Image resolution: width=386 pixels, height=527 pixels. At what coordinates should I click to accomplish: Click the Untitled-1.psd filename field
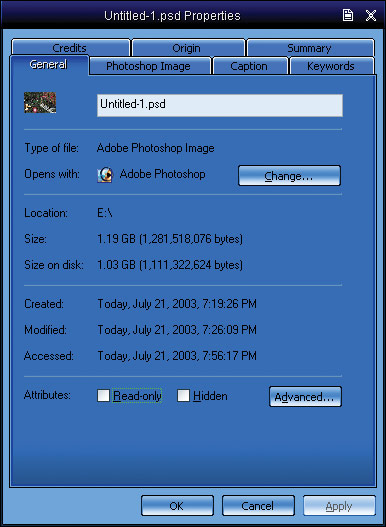[x=220, y=105]
